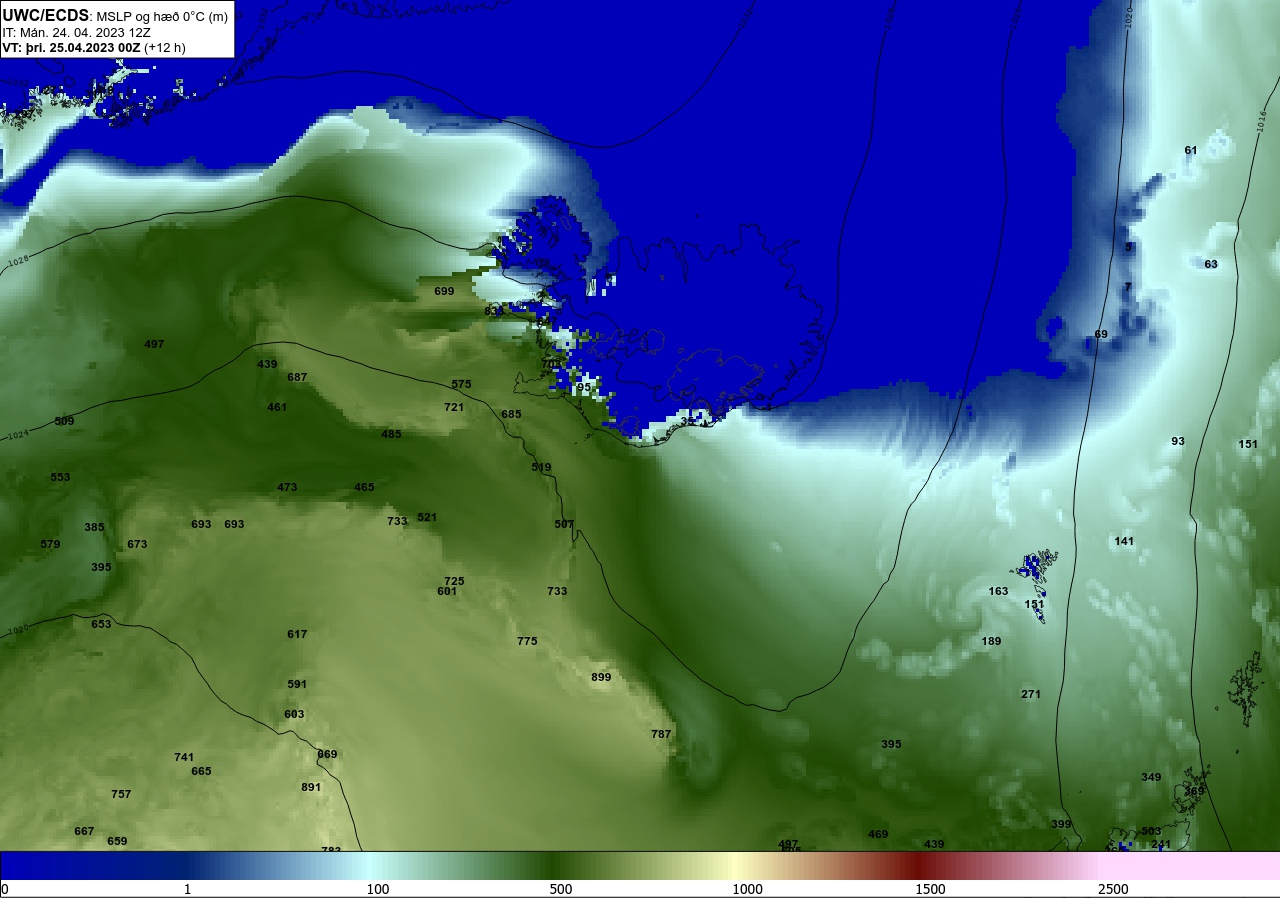Click the 575 height value
This screenshot has width=1280, height=898.
point(461,384)
